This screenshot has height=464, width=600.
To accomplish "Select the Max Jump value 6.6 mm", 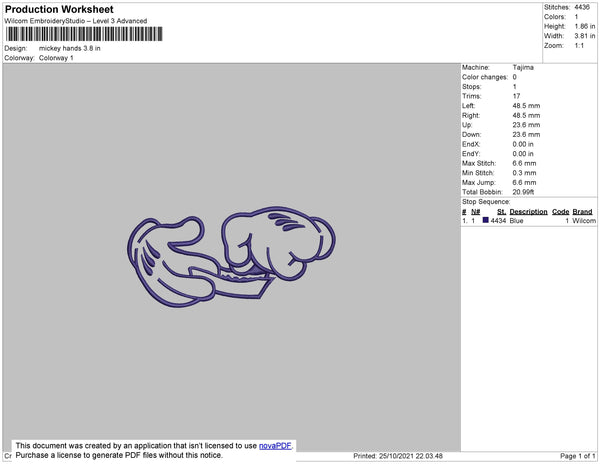I will 524,182.
